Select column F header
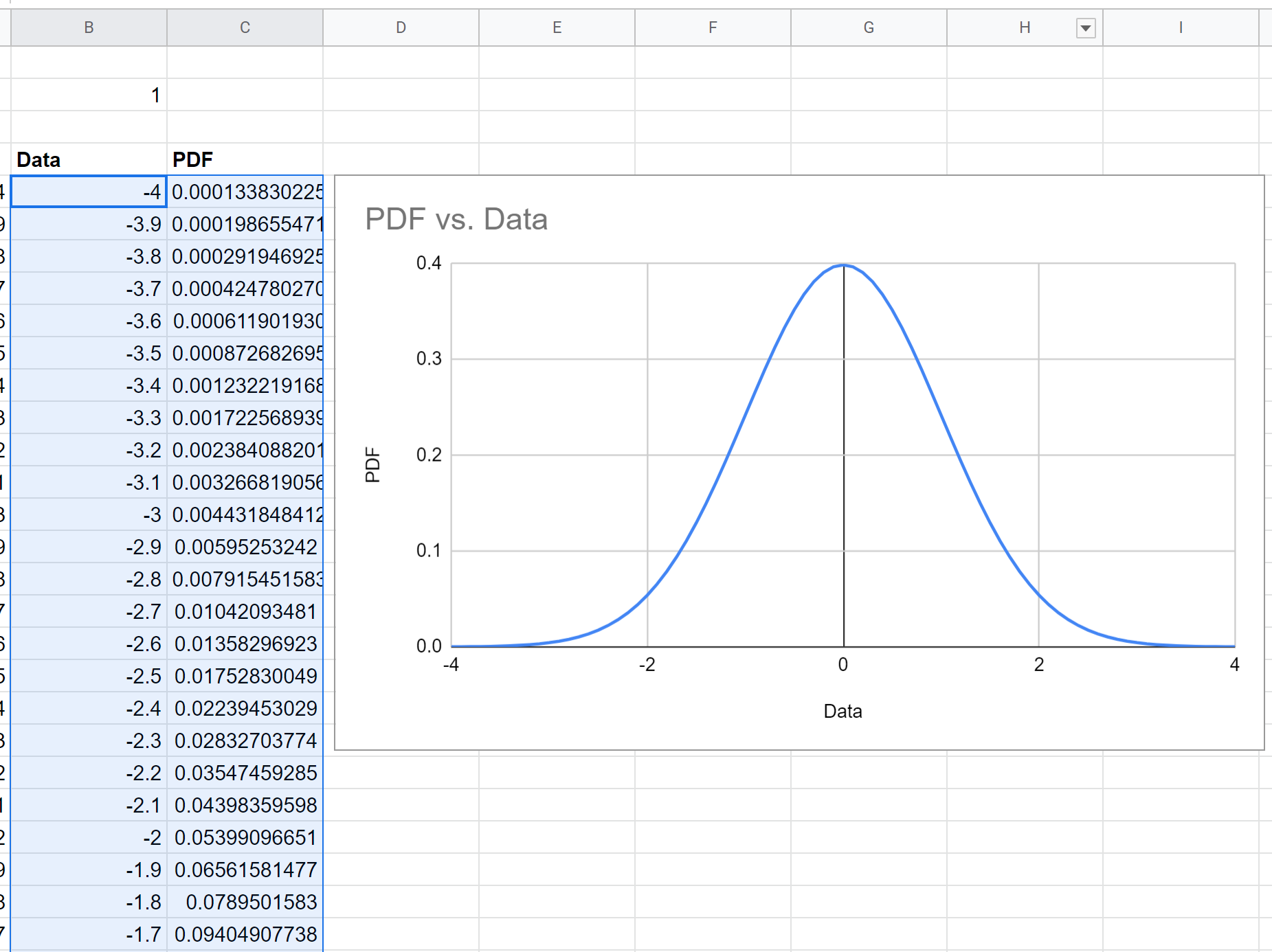 pos(713,27)
